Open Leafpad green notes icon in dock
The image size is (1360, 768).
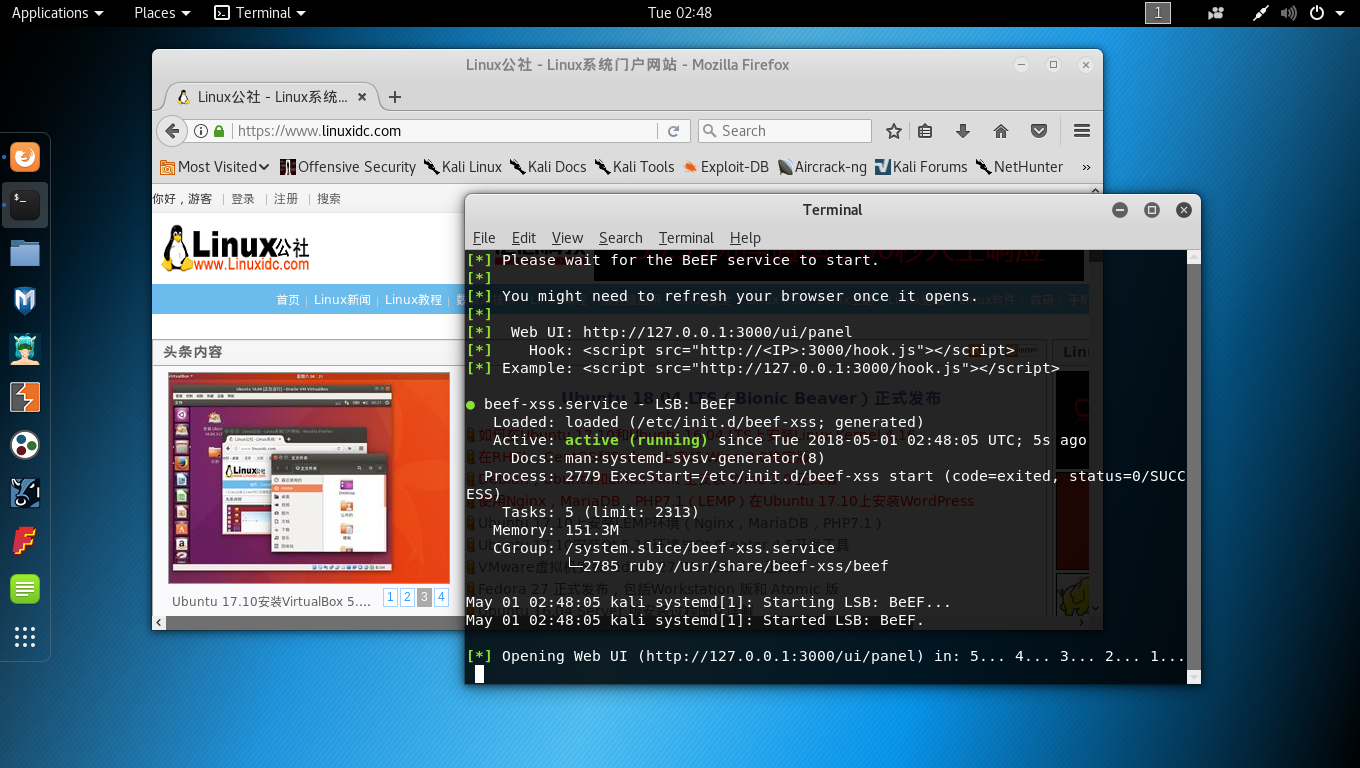click(x=25, y=589)
